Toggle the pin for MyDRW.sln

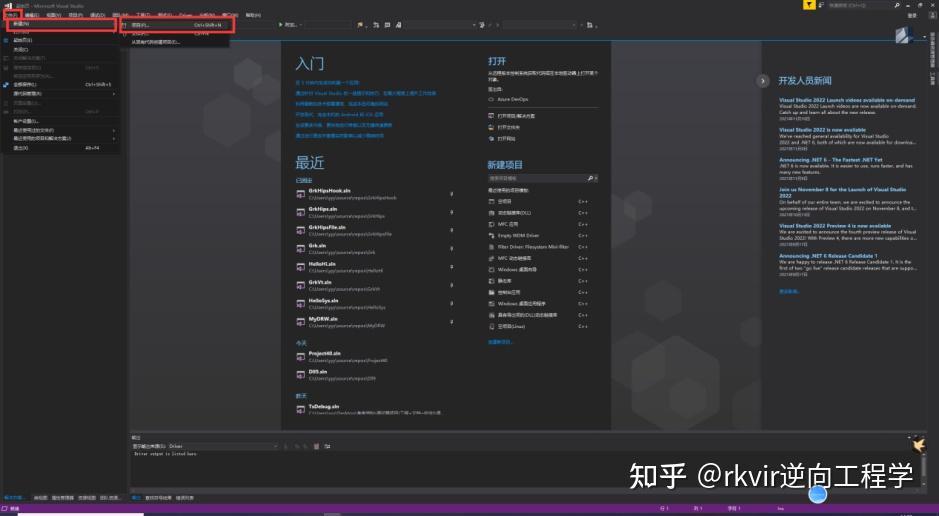click(x=452, y=321)
